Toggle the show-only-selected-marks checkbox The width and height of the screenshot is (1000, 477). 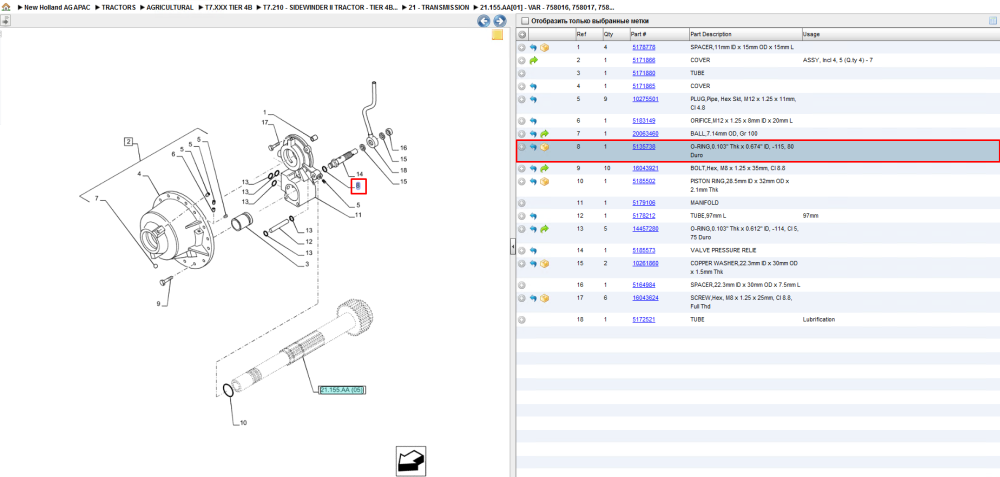[x=525, y=21]
